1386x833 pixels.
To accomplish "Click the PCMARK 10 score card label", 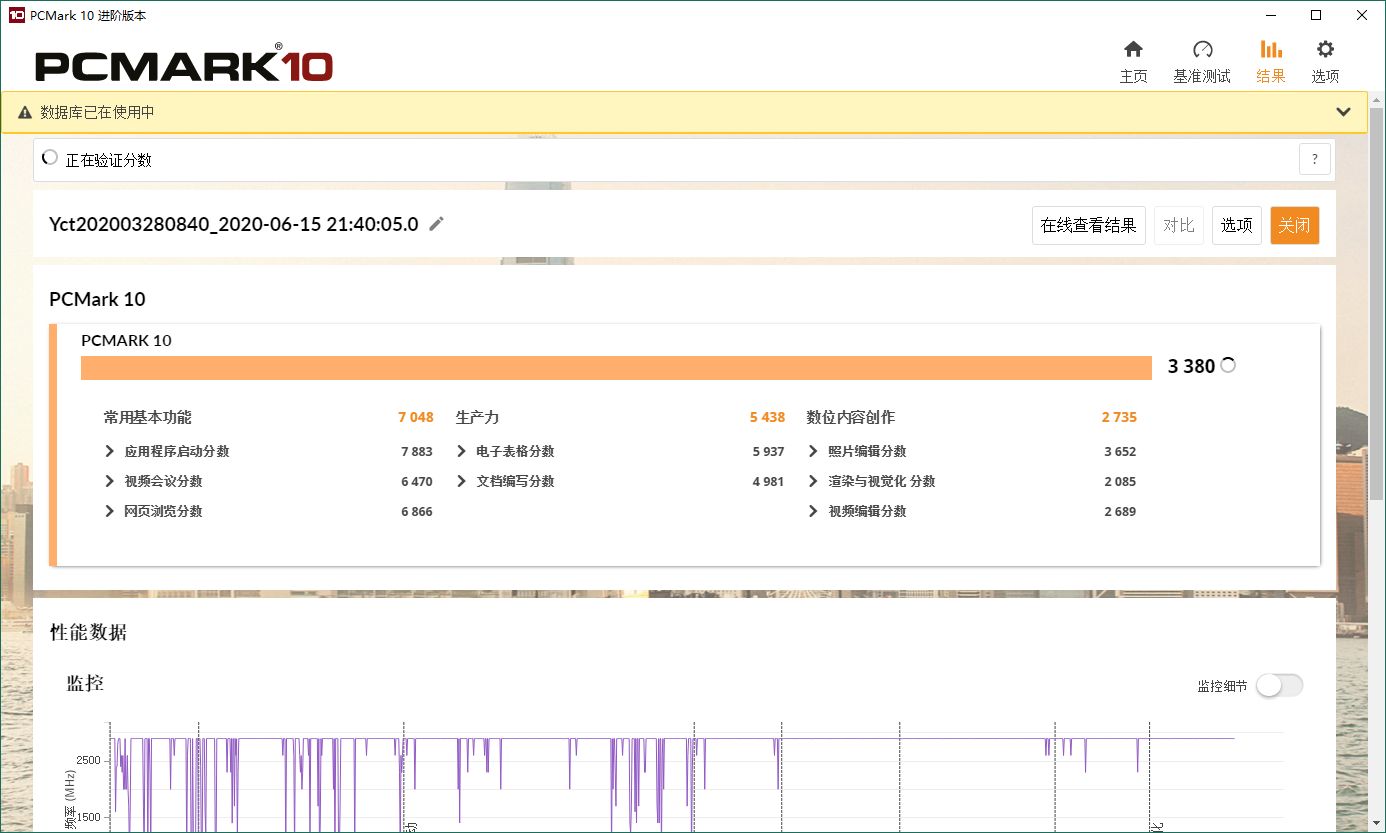I will click(x=126, y=340).
